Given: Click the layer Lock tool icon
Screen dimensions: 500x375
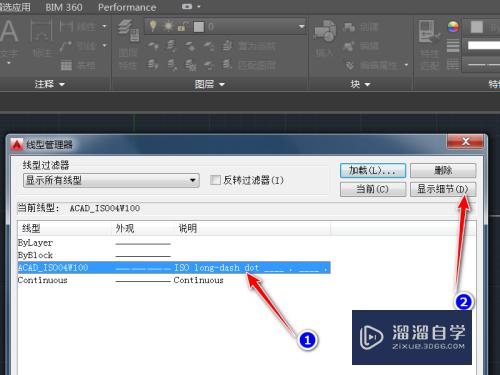Looking at the screenshot, I should (x=209, y=46).
